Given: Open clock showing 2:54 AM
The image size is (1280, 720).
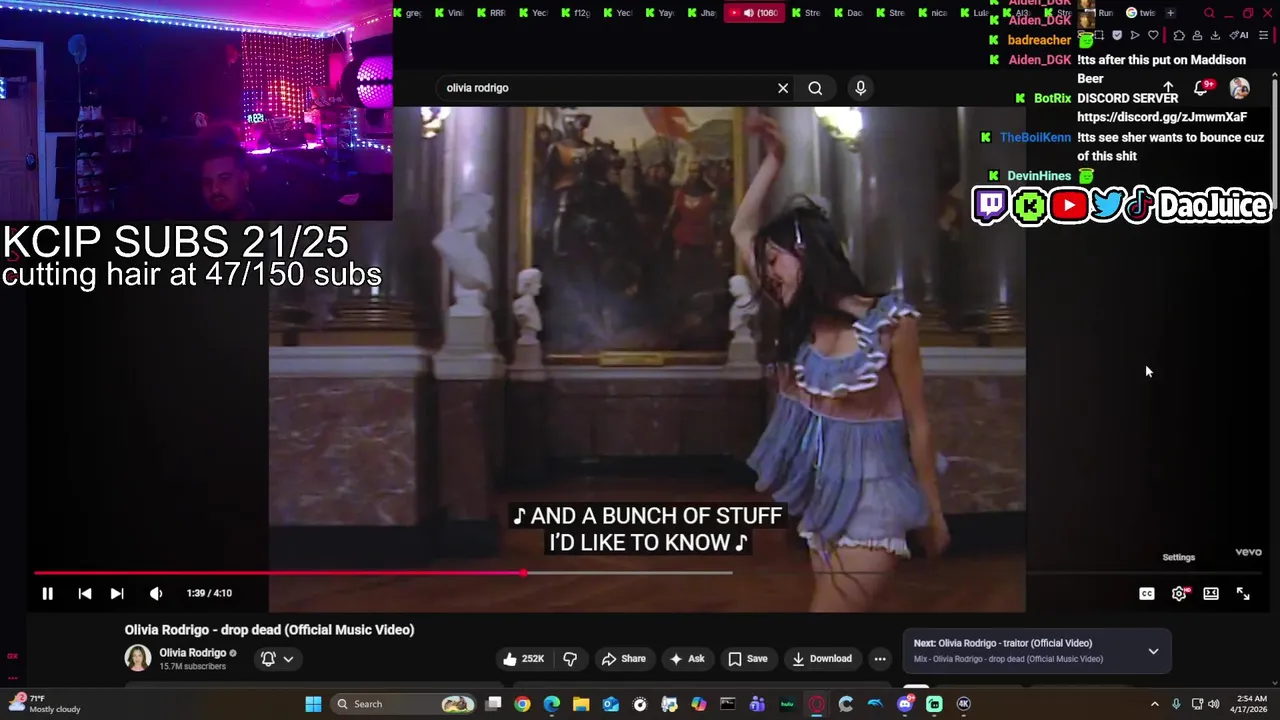Looking at the screenshot, I should [x=1249, y=704].
